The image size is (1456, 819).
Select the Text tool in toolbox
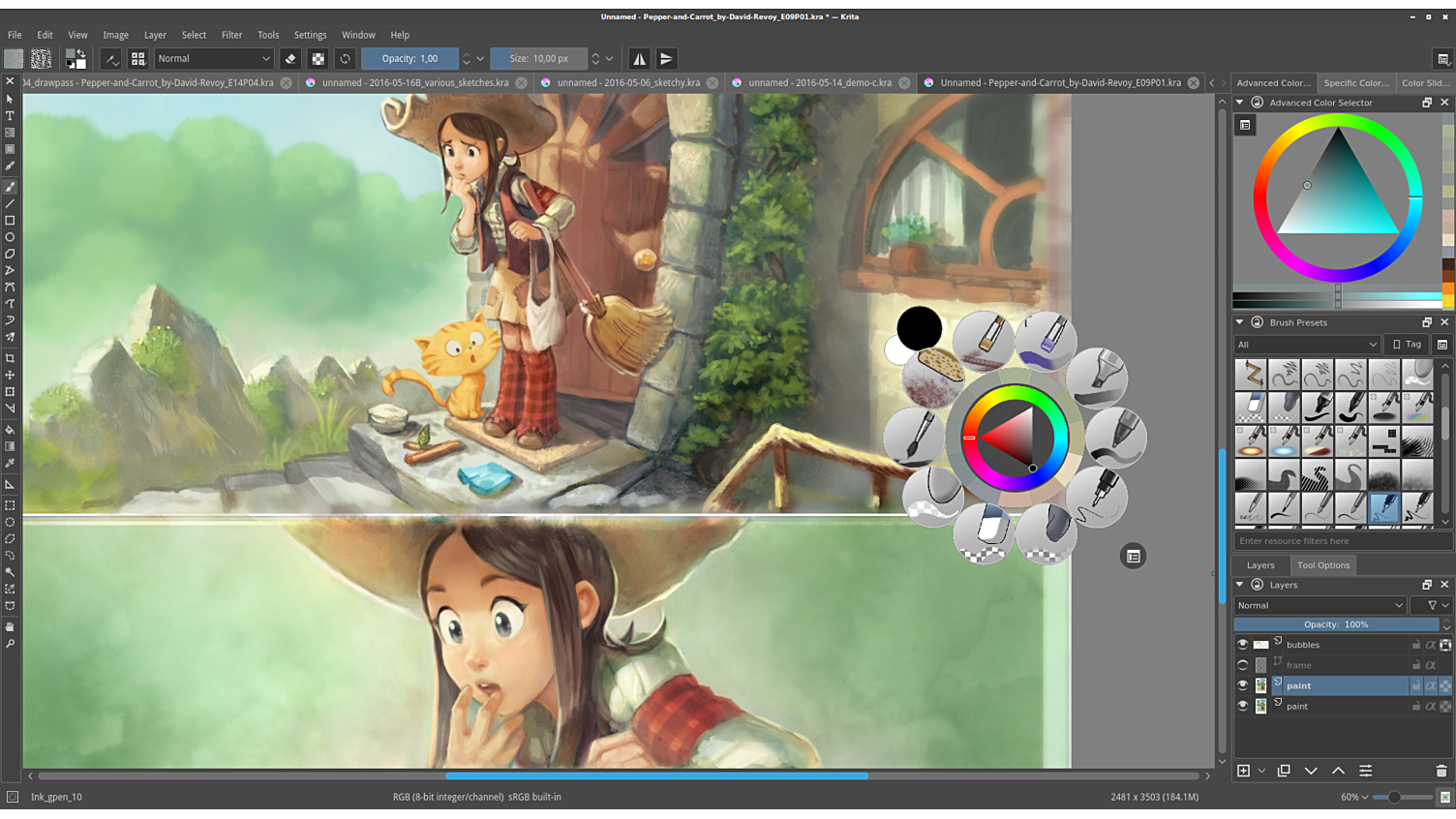coord(10,116)
